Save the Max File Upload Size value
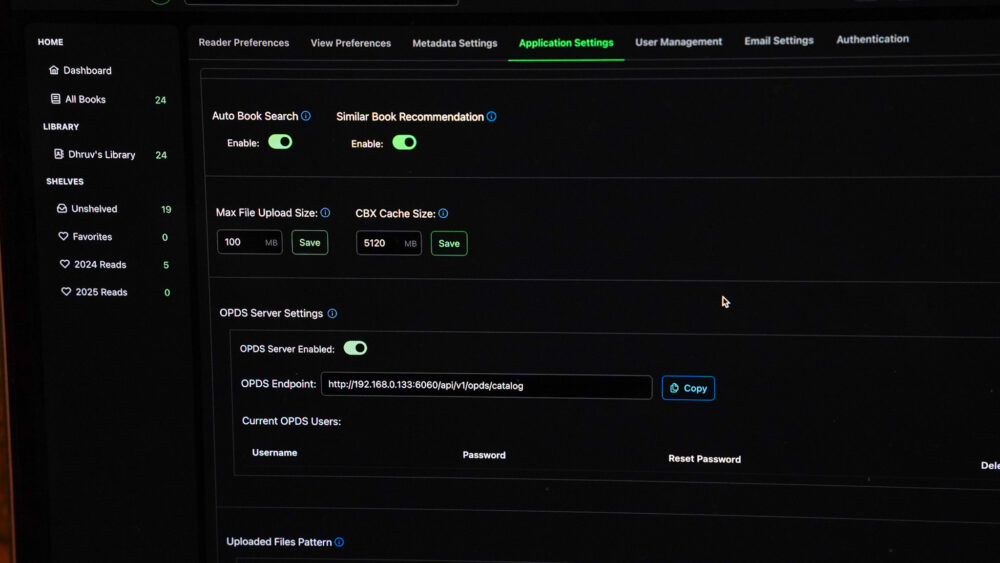The image size is (1000, 563). (x=310, y=243)
